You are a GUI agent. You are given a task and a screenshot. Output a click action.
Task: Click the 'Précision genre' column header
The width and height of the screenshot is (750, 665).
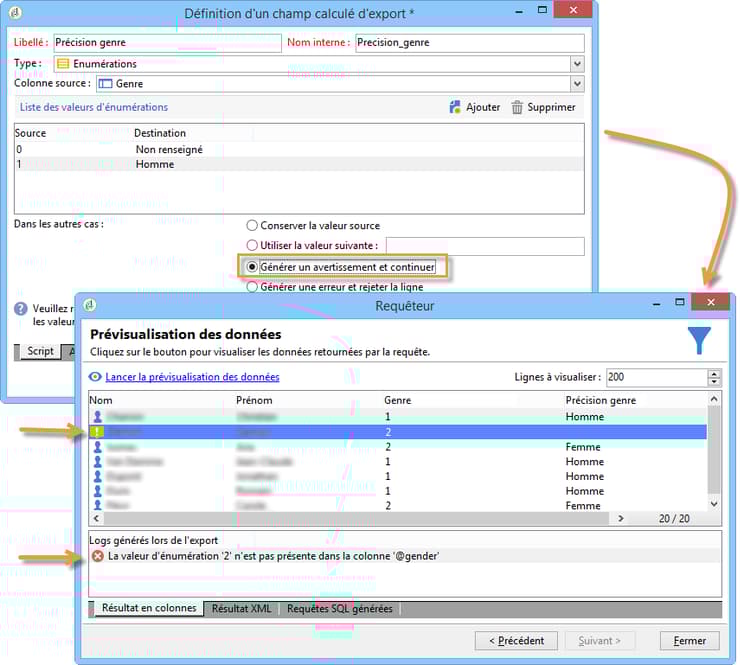tap(601, 400)
